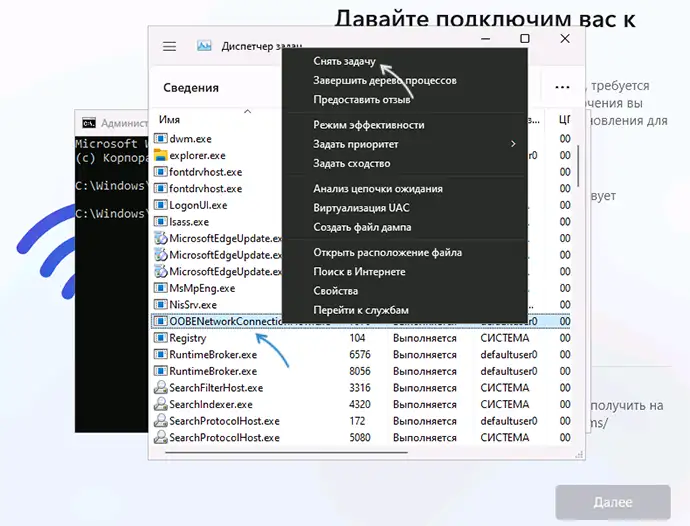The width and height of the screenshot is (690, 526).
Task: Select the LogonUI.exe process name
Action: tap(198, 205)
